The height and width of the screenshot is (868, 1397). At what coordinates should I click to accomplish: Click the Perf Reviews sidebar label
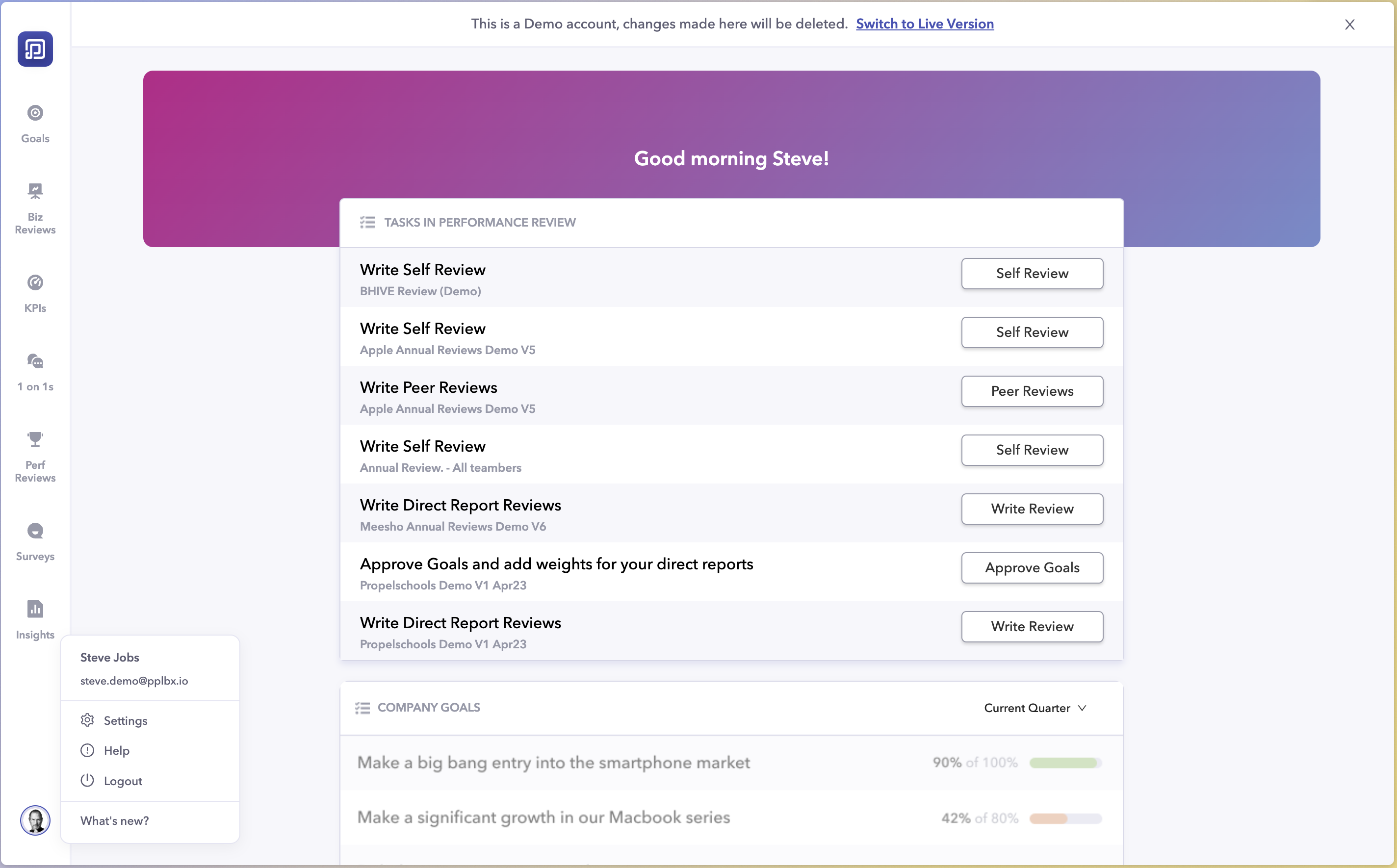35,471
